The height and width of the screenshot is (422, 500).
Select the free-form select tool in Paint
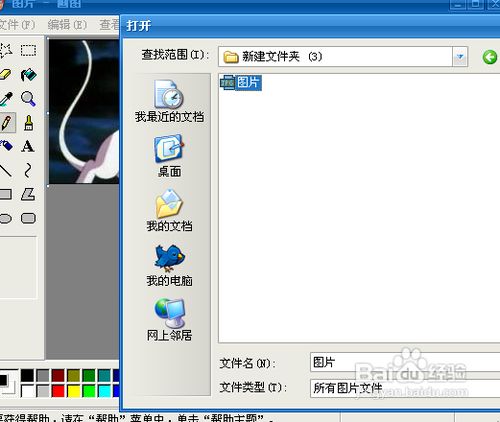coord(6,50)
